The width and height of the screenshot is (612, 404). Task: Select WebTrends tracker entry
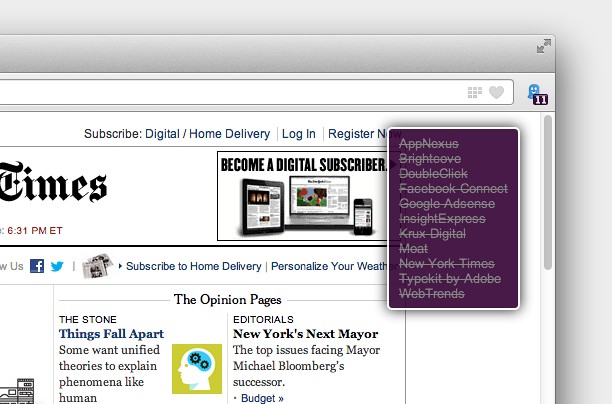click(x=432, y=294)
